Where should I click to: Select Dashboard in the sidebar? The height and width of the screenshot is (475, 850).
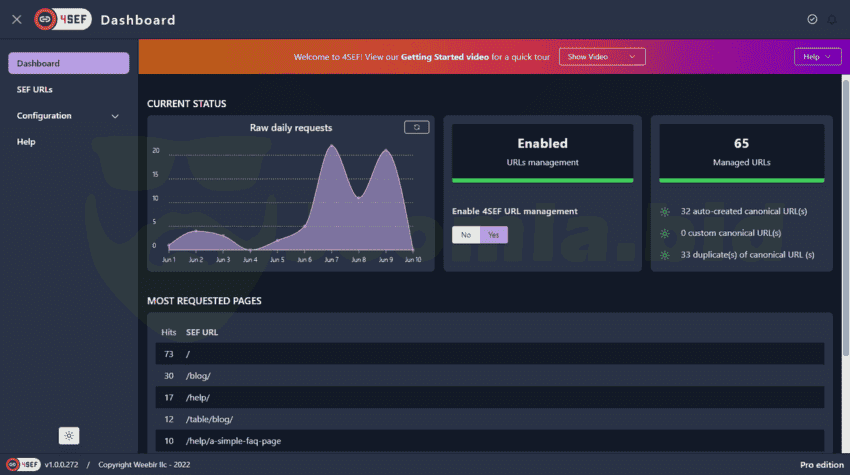tap(68, 63)
